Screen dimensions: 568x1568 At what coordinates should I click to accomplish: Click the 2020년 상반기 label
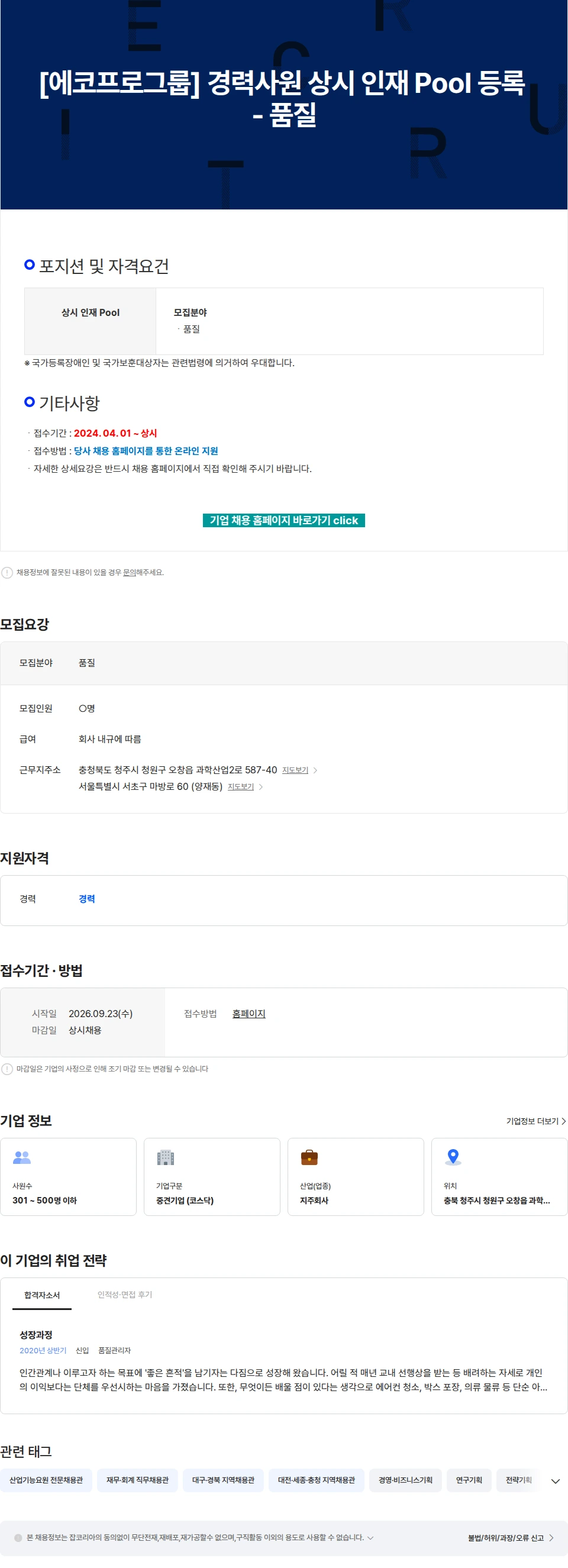pyautogui.click(x=43, y=1350)
